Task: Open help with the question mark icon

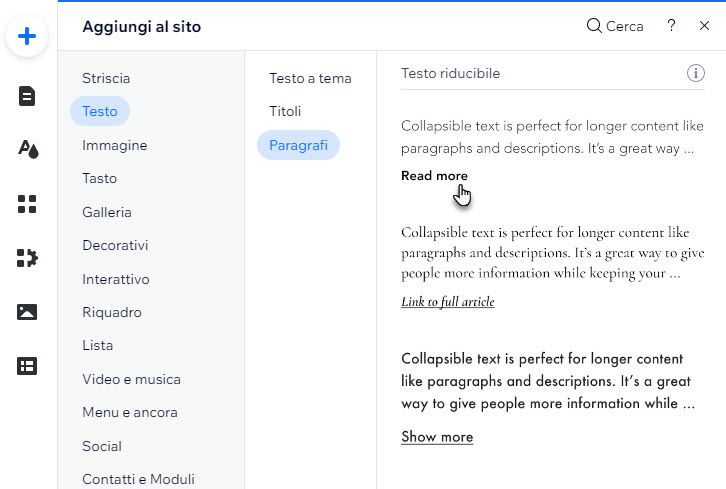Action: 671,25
